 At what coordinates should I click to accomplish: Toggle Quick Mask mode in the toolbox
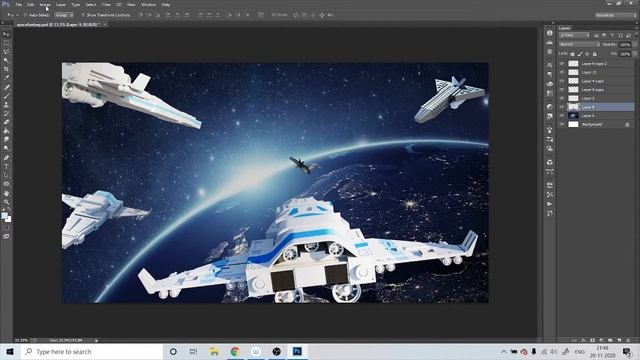coord(6,228)
